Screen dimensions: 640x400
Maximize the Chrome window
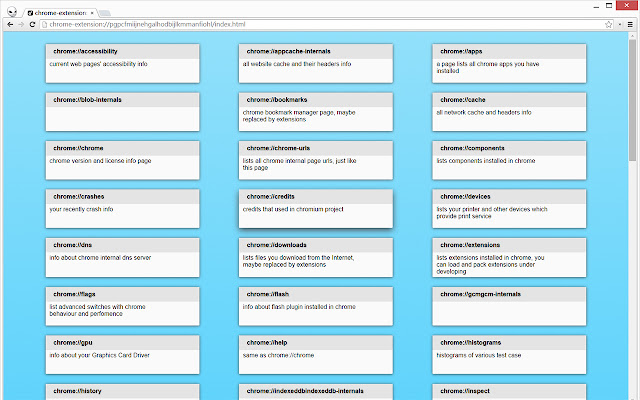(x=609, y=6)
